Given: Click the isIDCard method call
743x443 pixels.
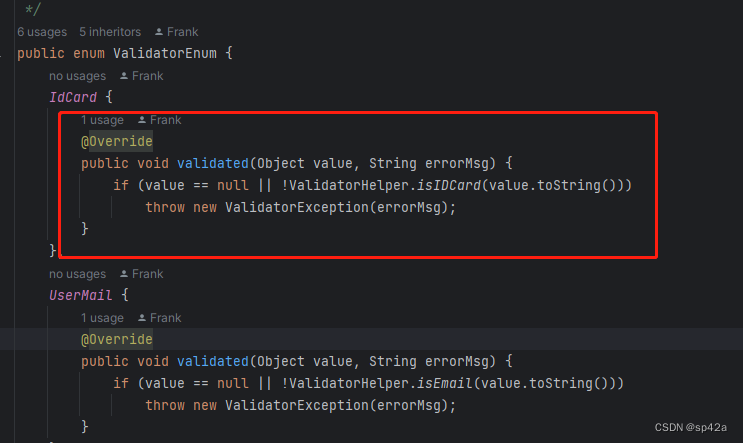Looking at the screenshot, I should pyautogui.click(x=449, y=185).
